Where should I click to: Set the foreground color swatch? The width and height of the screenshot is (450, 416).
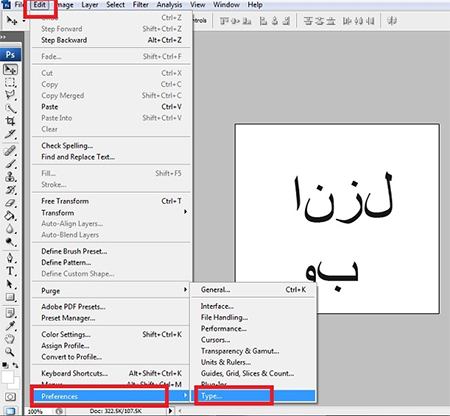[x=7, y=377]
